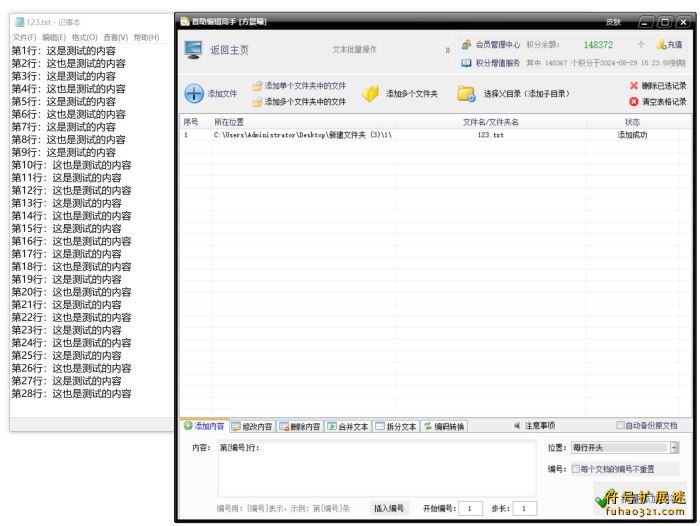
Task: Switch to the 合并文本 tab
Action: (x=348, y=426)
